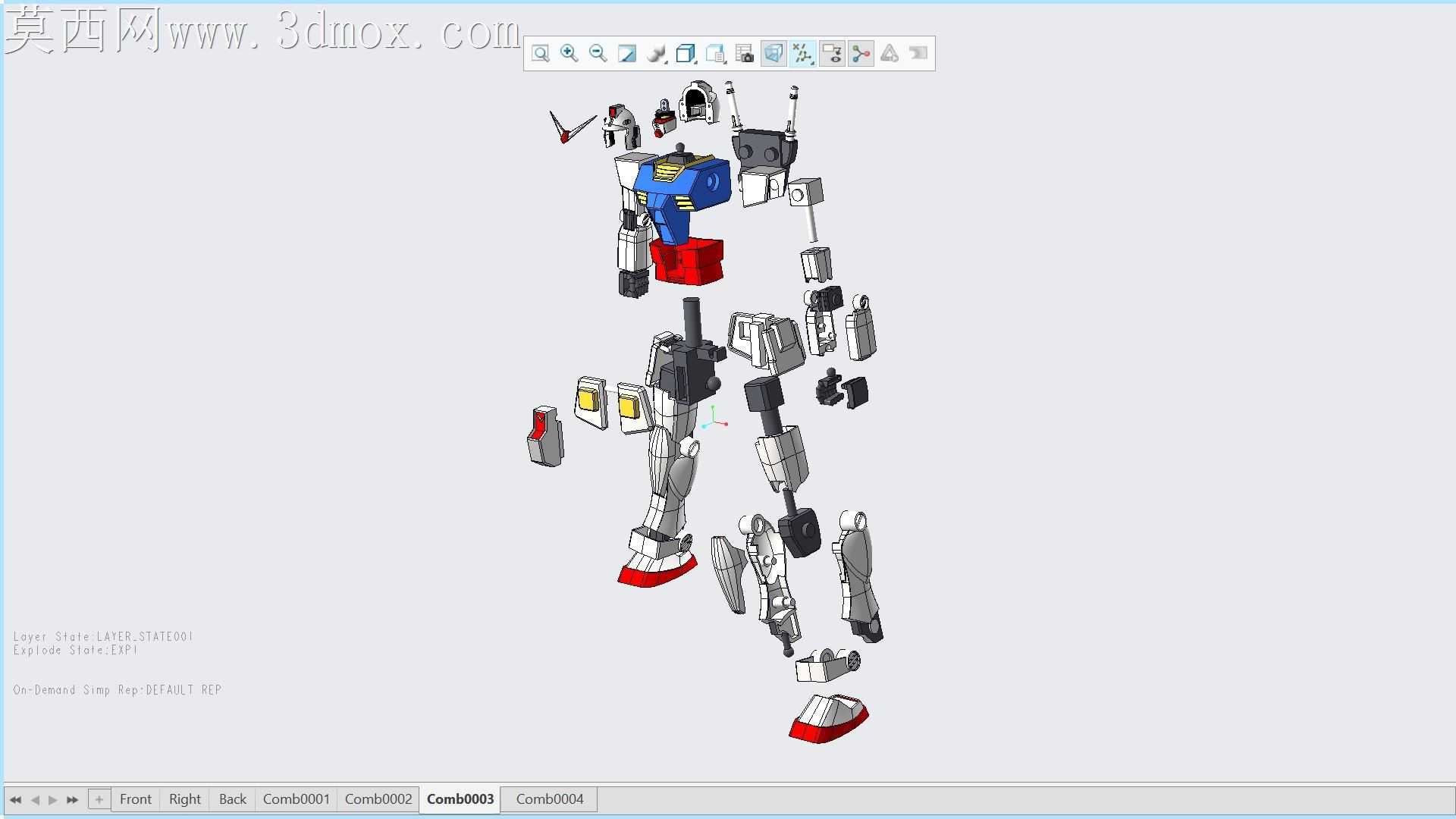
Task: Click the Layer State:LAYER_STATE001 text
Action: pos(103,637)
